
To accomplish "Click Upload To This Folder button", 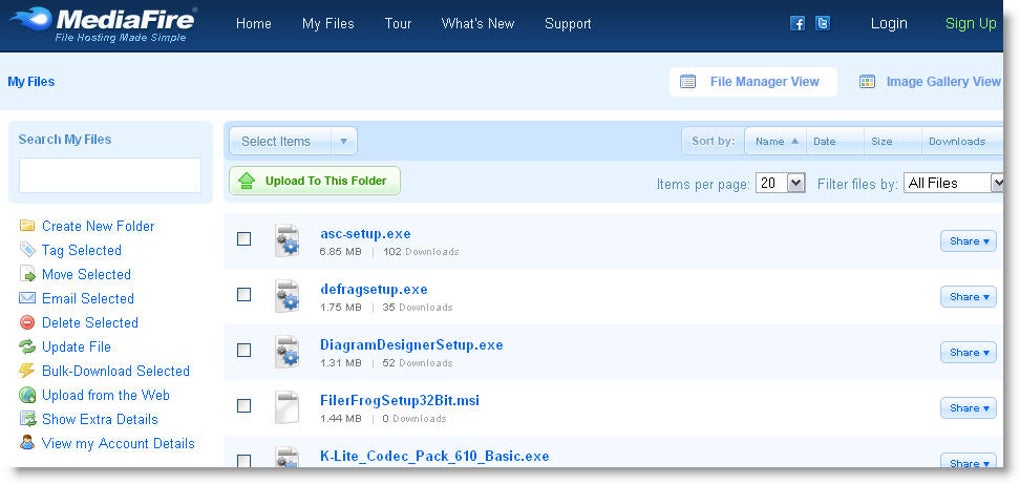I will [x=315, y=181].
